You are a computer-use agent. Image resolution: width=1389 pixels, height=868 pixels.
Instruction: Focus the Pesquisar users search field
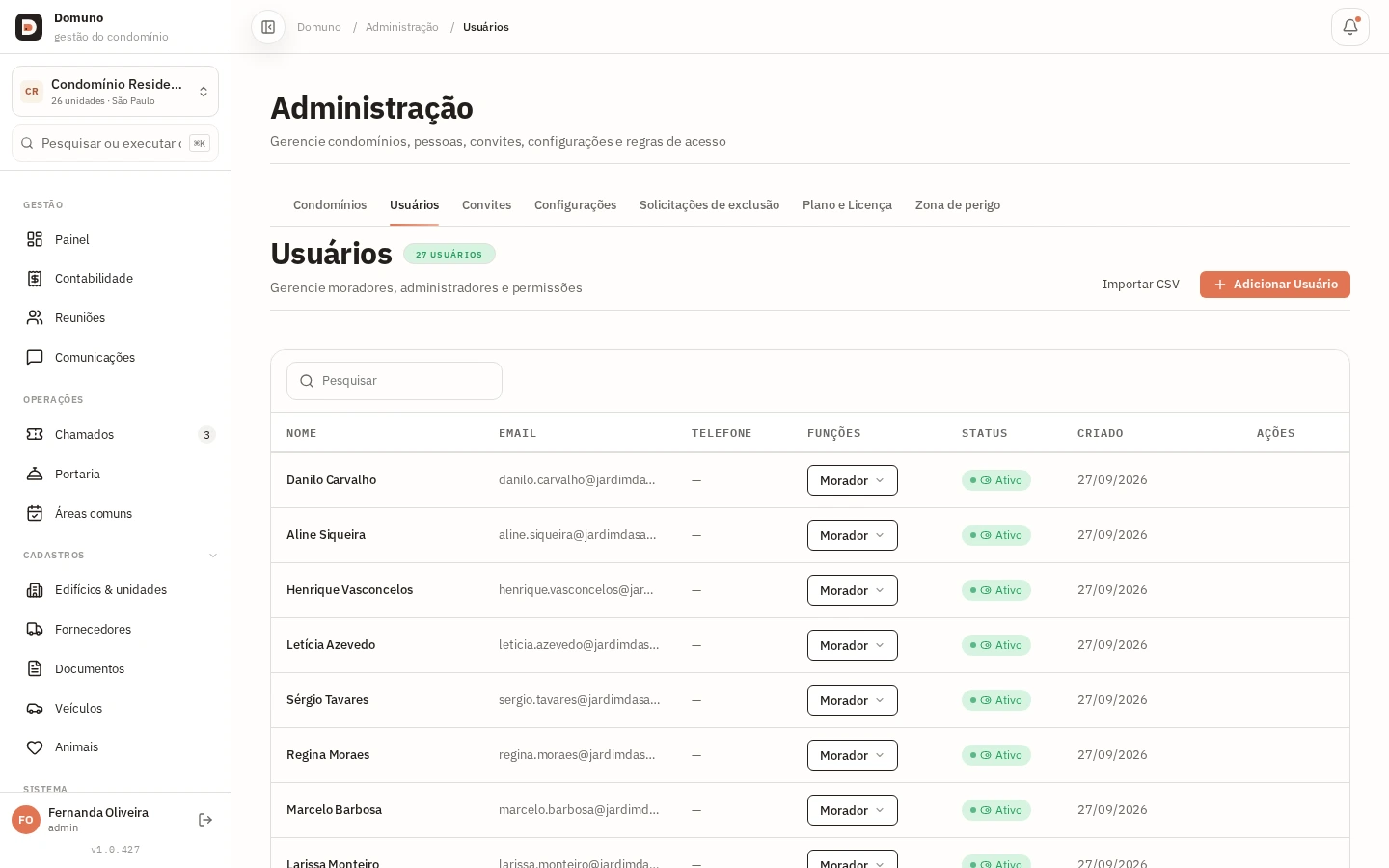[x=395, y=381]
